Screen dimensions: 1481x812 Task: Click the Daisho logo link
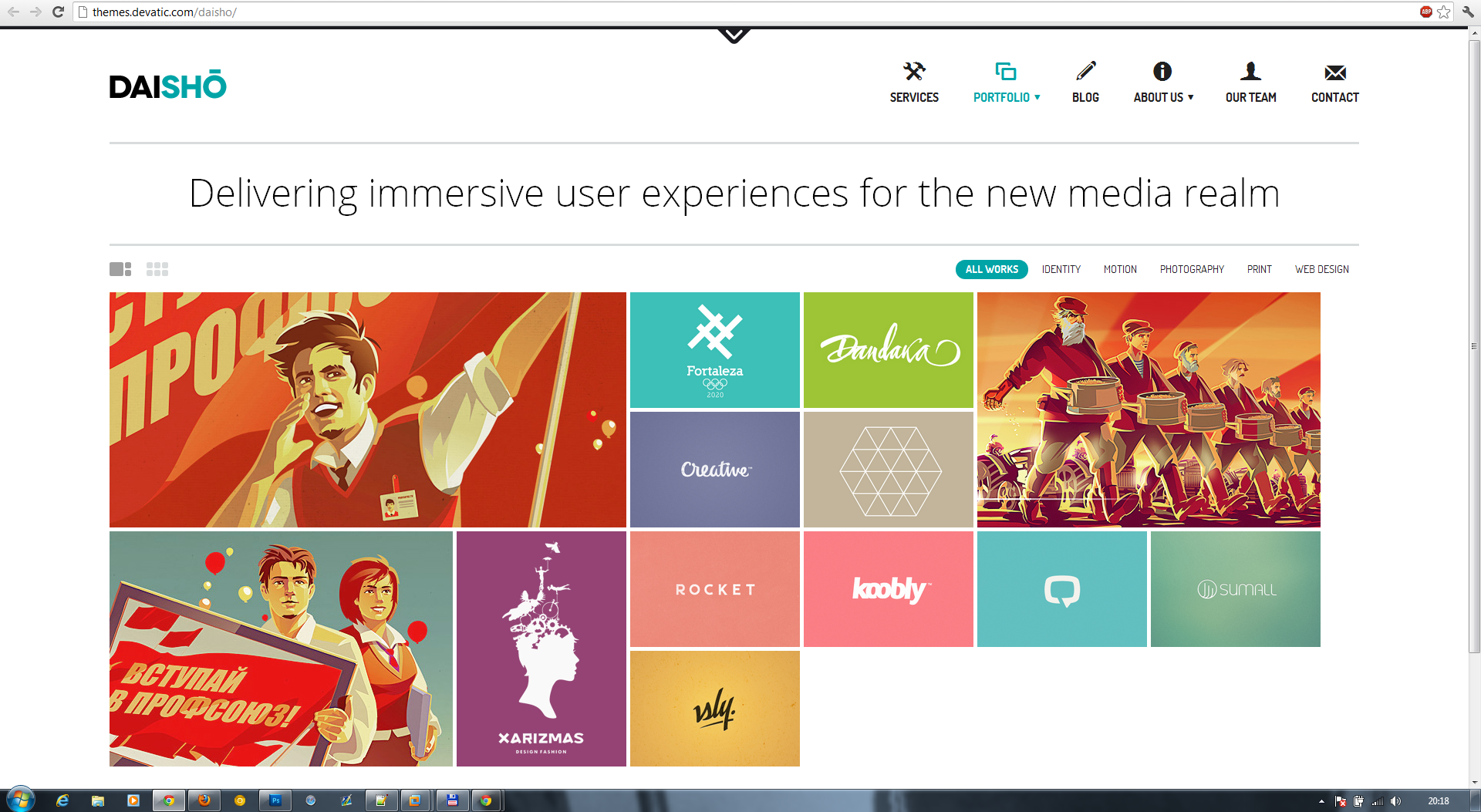pyautogui.click(x=168, y=85)
